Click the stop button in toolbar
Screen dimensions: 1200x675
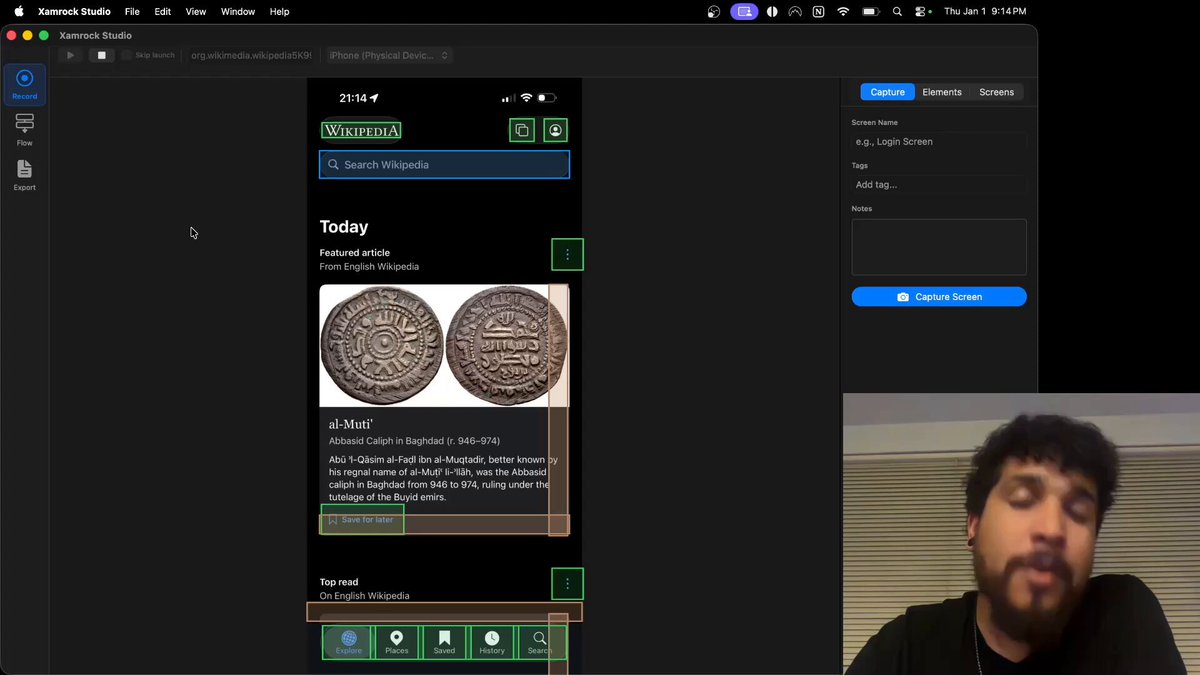(x=101, y=55)
